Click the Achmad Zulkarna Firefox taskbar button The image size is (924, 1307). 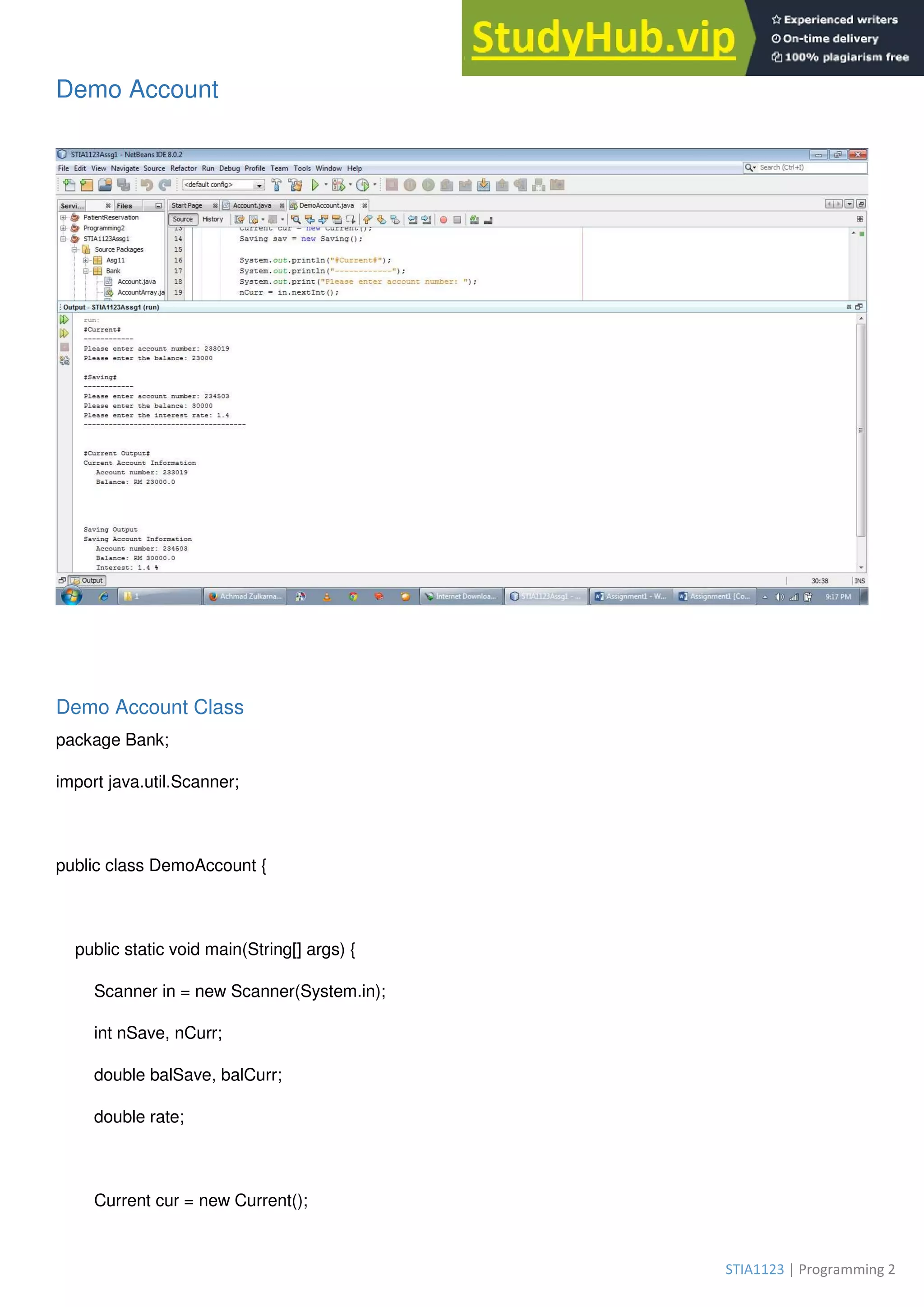(x=245, y=597)
